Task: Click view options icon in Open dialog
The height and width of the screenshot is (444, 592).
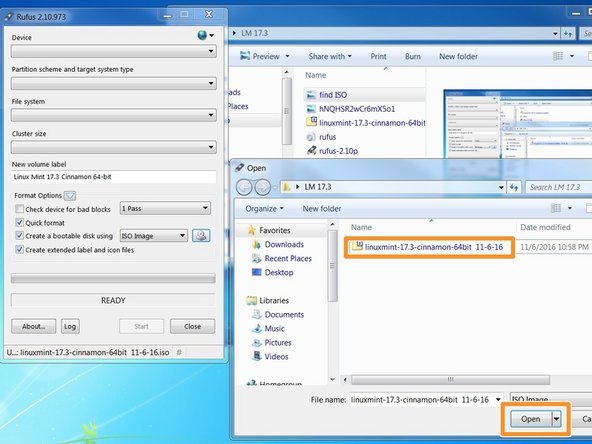Action: [x=556, y=208]
